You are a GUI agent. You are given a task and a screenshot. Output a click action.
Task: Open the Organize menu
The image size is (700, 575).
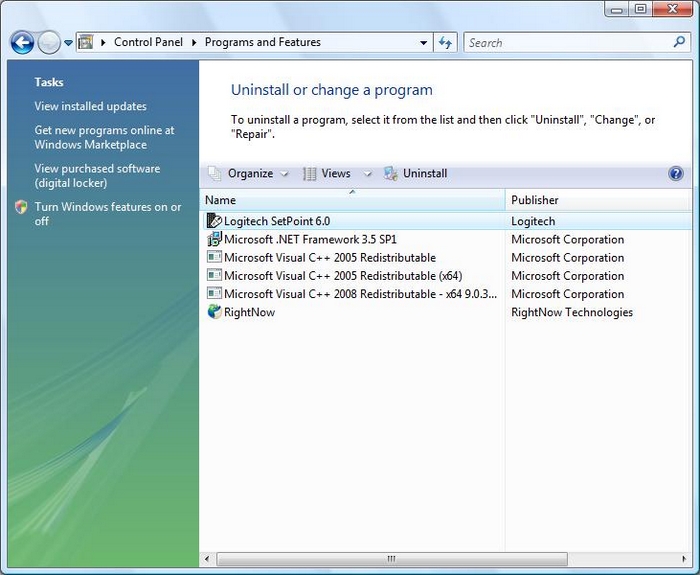[x=250, y=173]
